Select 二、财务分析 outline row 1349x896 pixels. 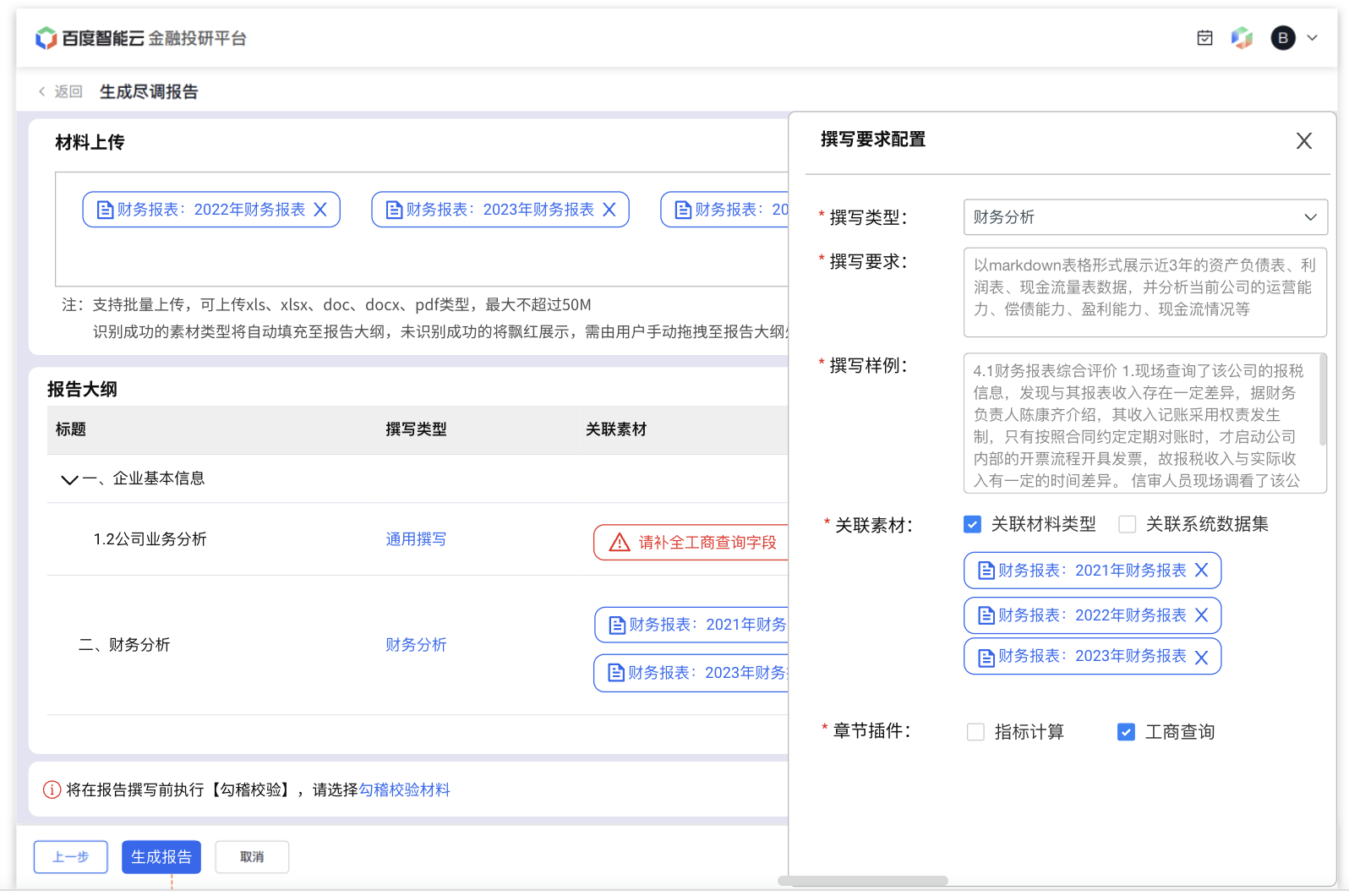click(418, 645)
